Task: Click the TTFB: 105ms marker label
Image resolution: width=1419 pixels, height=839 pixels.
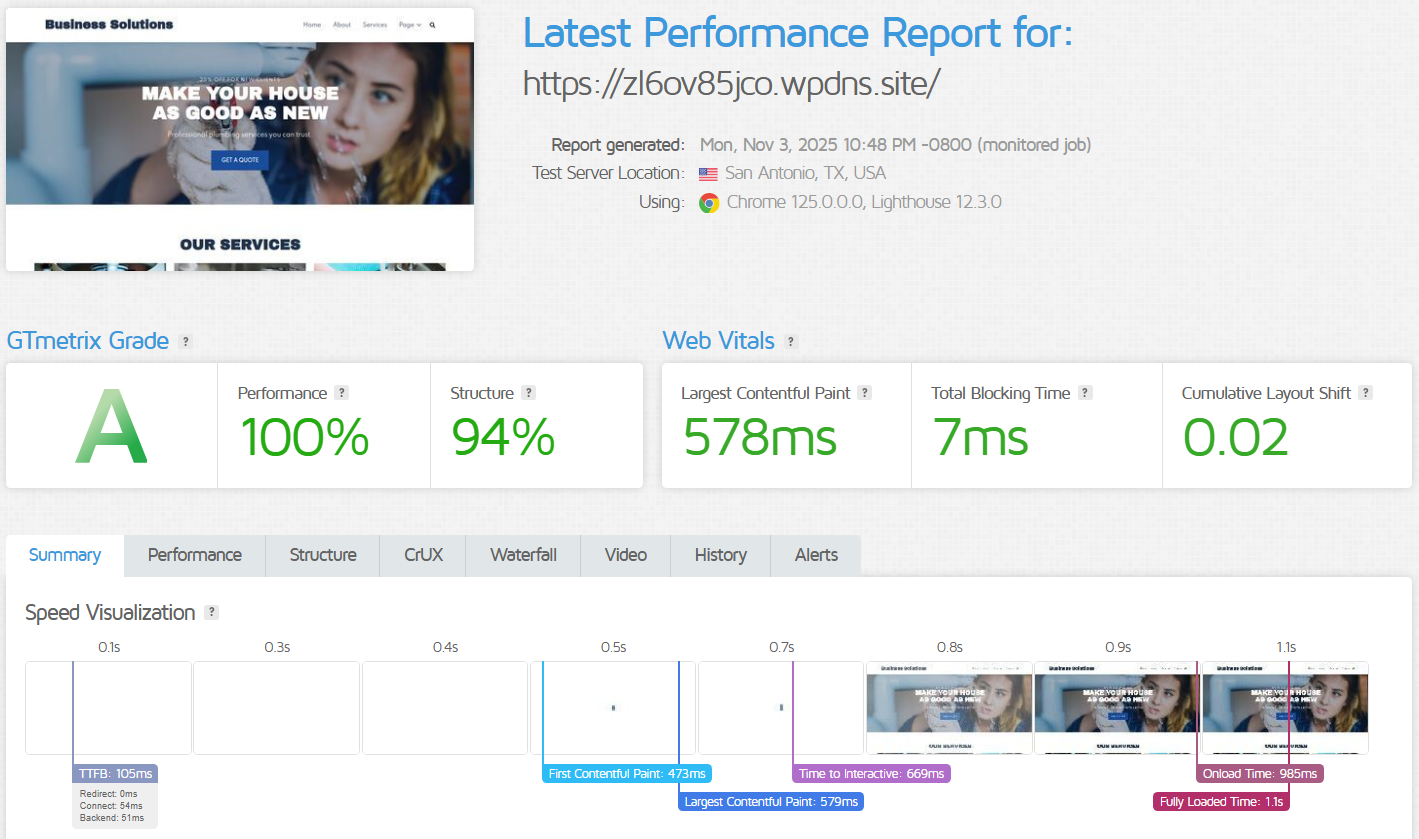Action: coord(115,774)
